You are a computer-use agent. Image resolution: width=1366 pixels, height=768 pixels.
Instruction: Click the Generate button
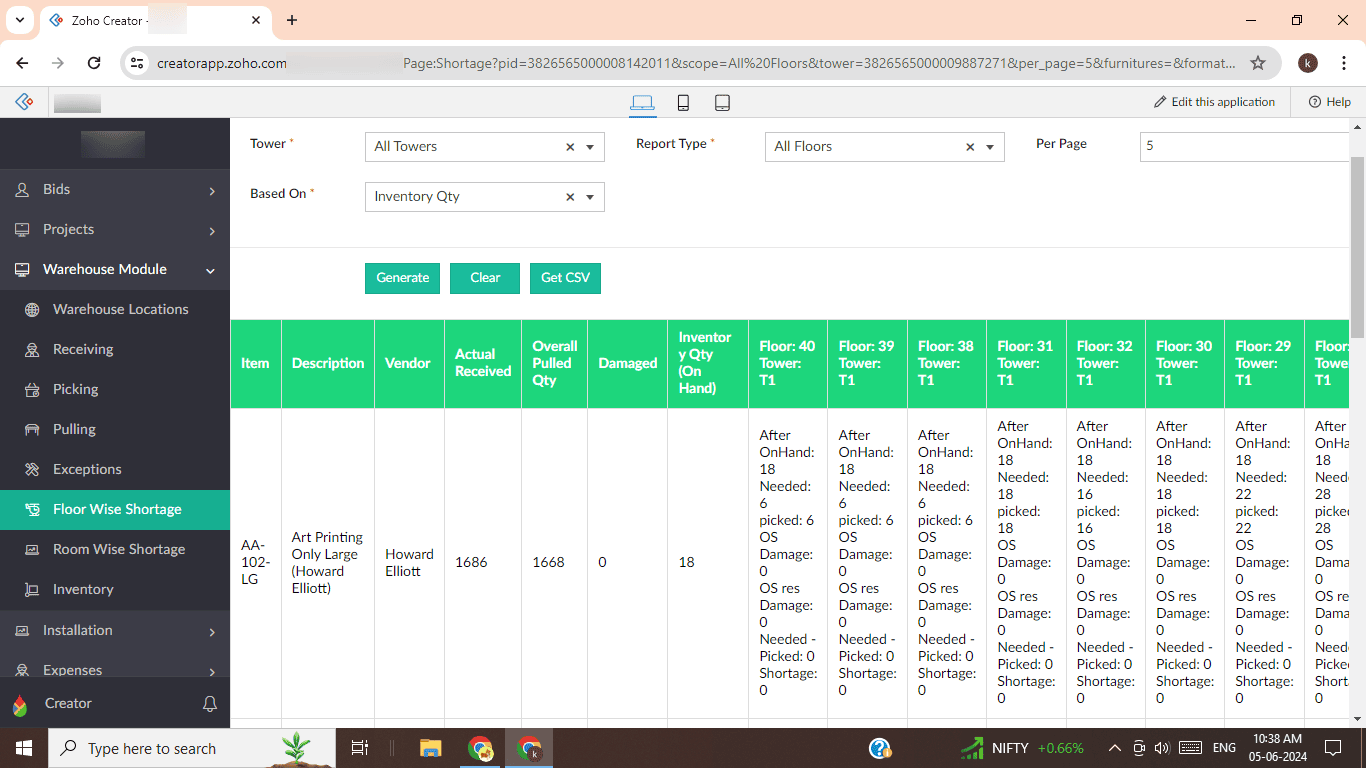[402, 278]
